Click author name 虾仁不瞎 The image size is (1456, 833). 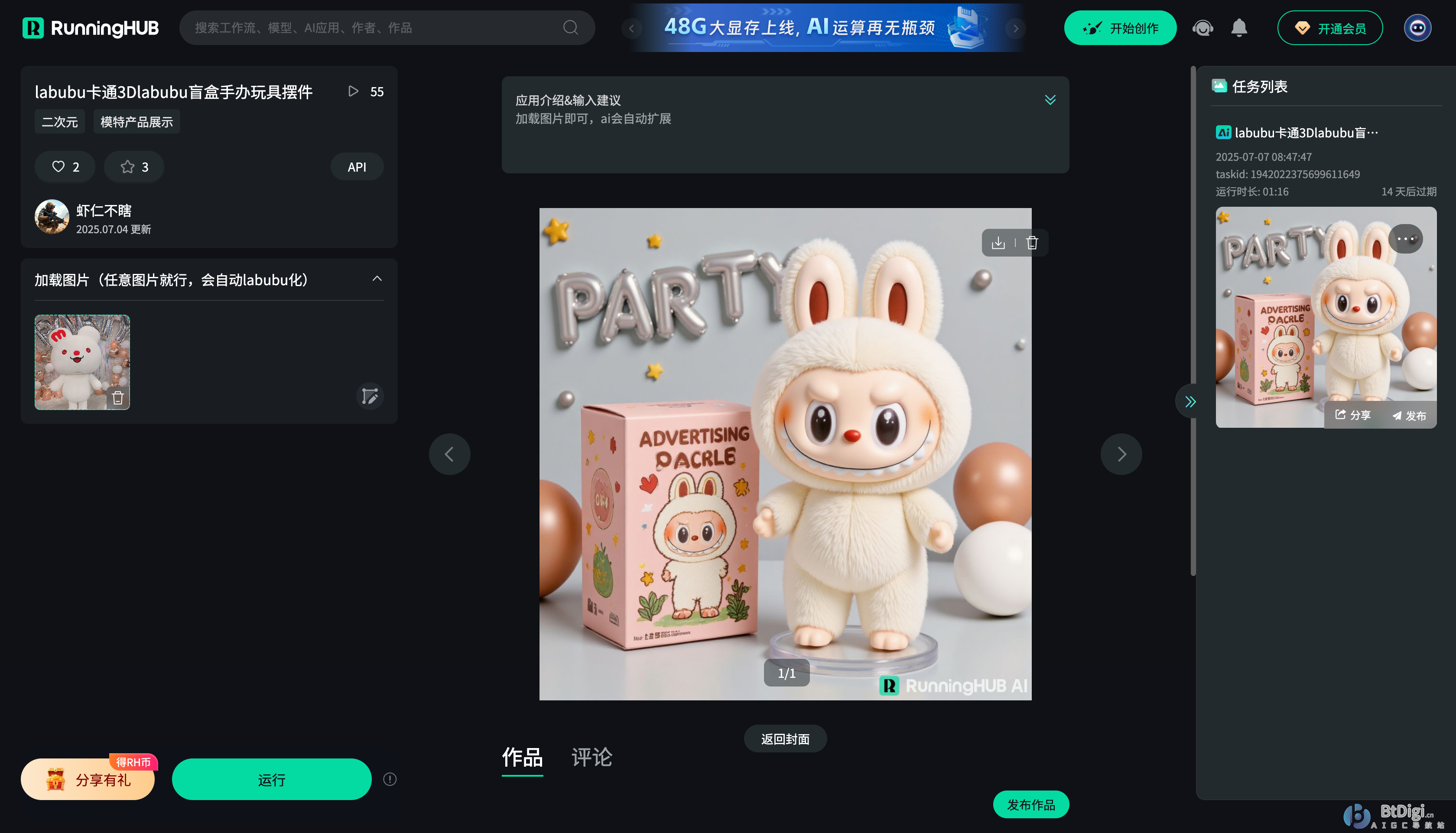click(x=104, y=211)
